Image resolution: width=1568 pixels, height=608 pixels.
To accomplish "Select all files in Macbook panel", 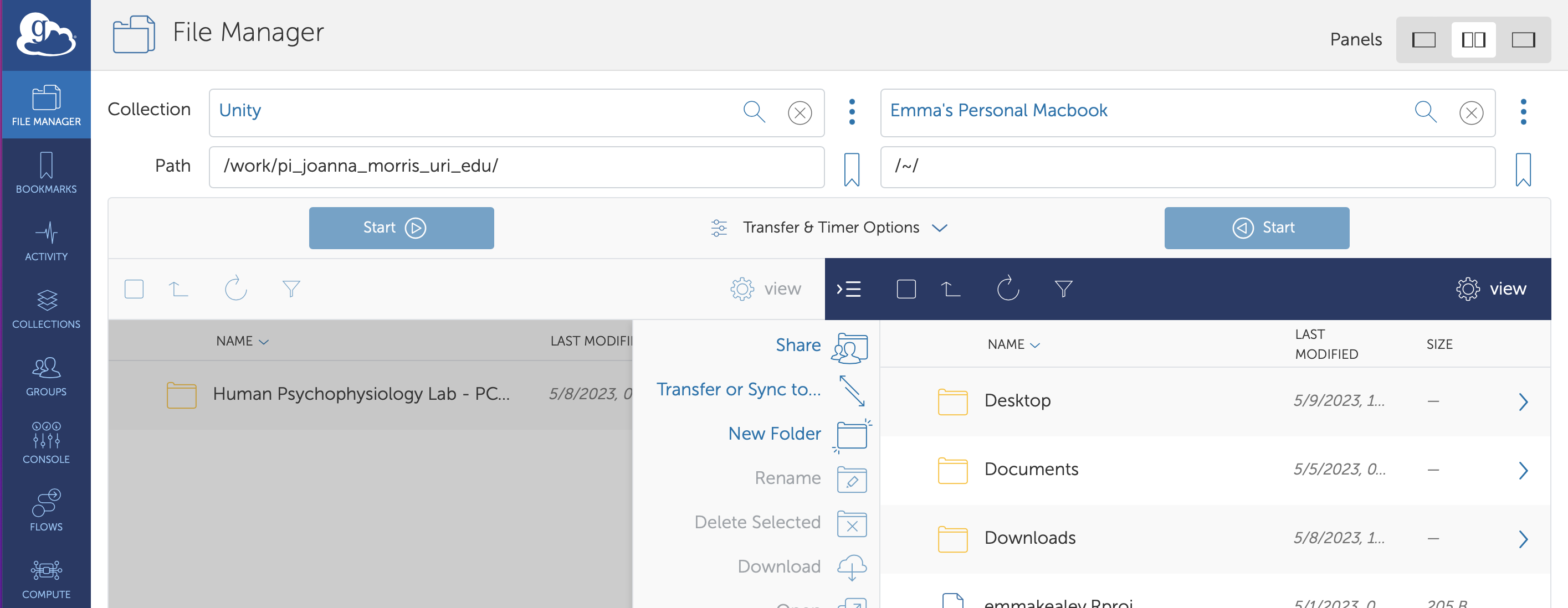I will [x=906, y=289].
